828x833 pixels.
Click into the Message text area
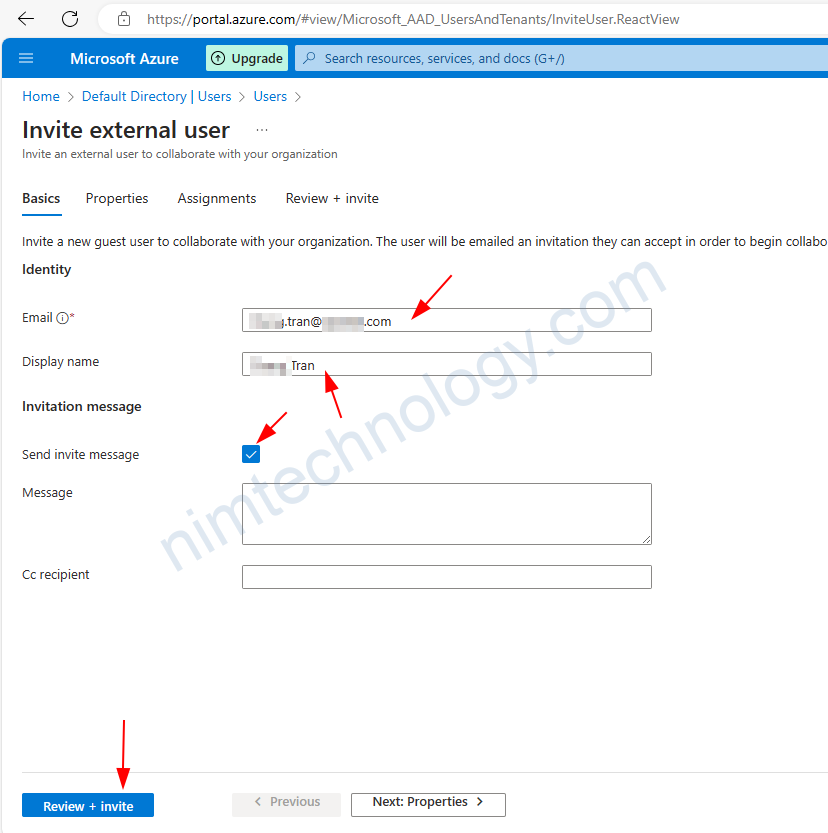tap(446, 513)
